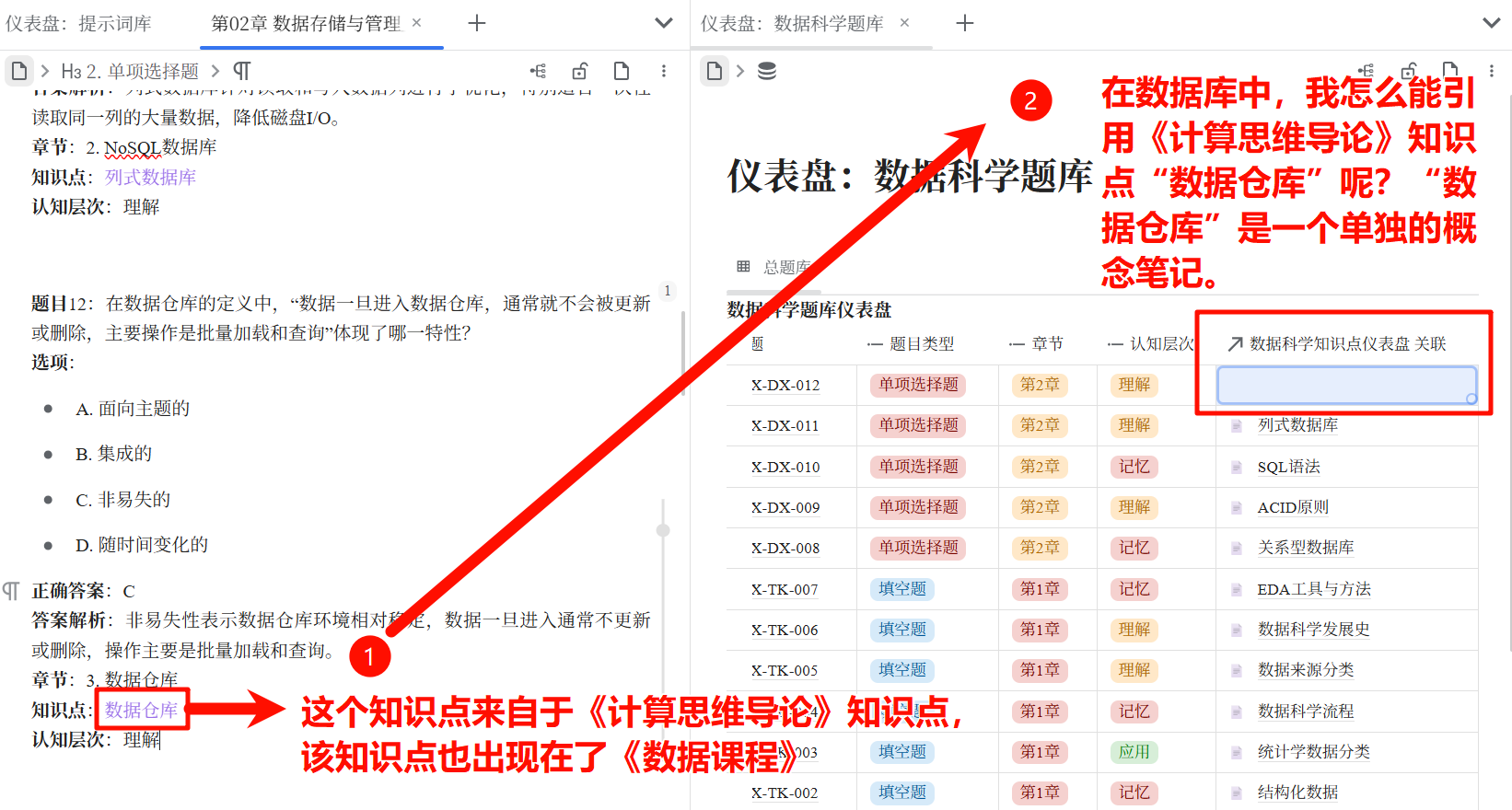Expand tab list chevron in right pane
This screenshot has width=1512, height=810.
pos(1491,23)
